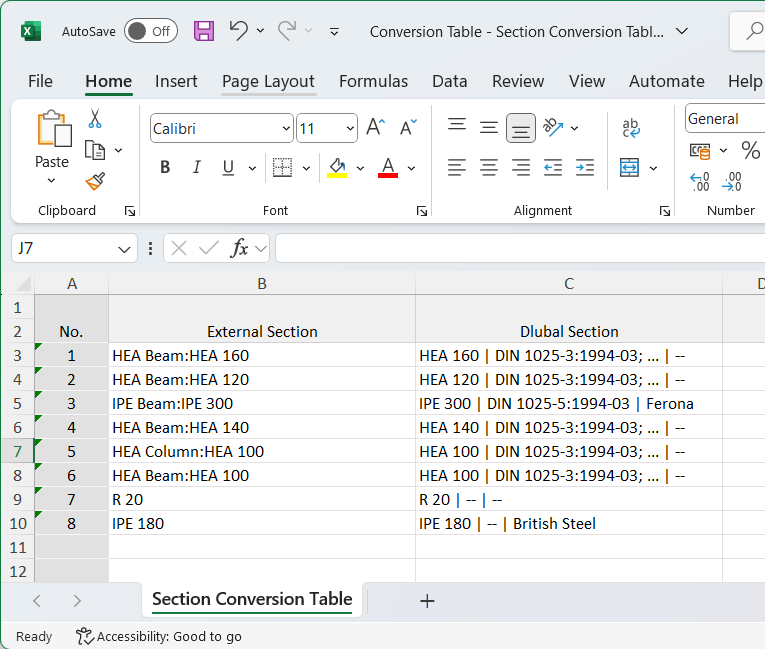Screen dimensions: 765x649
Task: Apply borders with the Borders icon
Action: [282, 167]
